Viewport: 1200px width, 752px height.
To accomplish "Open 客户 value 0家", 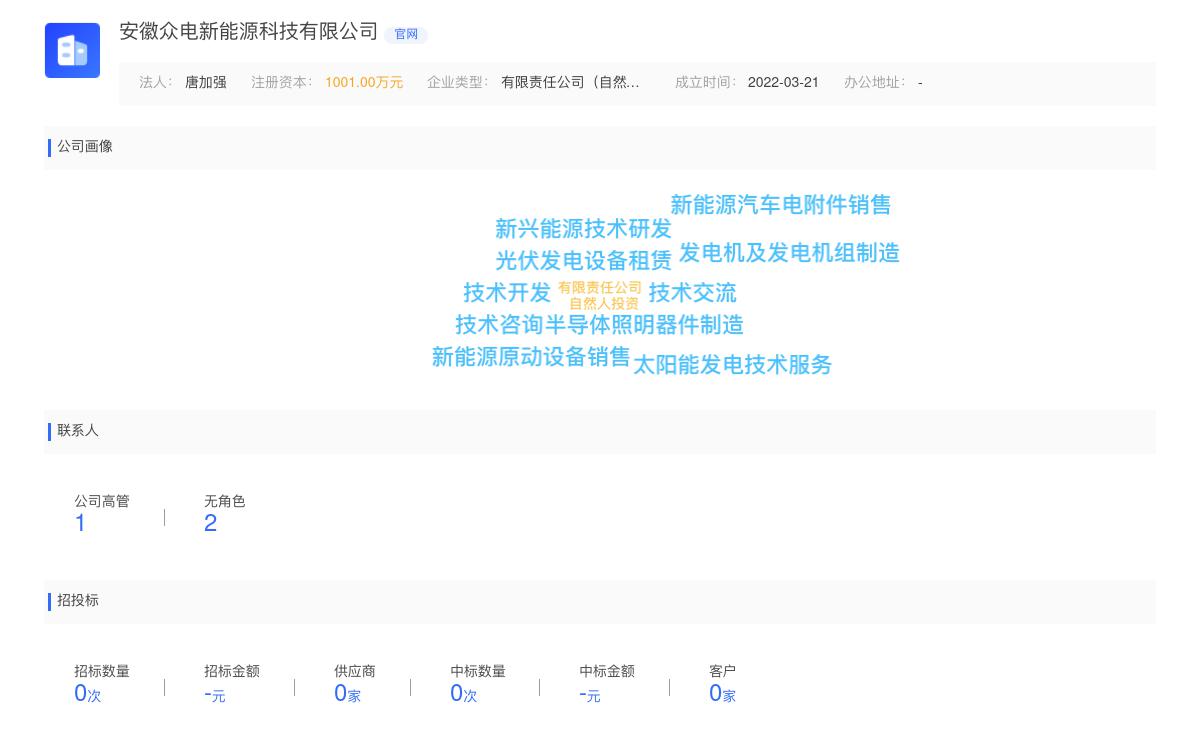I will (x=722, y=694).
